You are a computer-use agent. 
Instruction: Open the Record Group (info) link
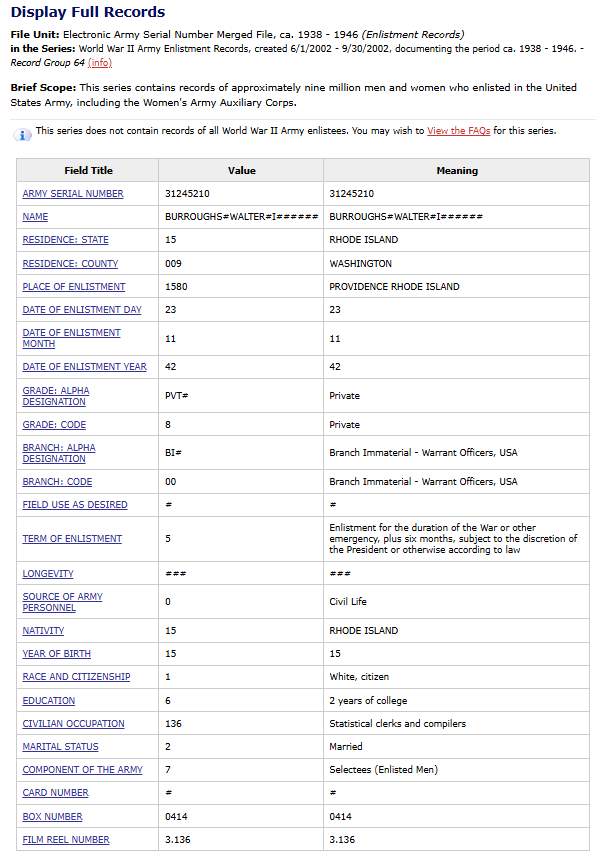[x=100, y=63]
